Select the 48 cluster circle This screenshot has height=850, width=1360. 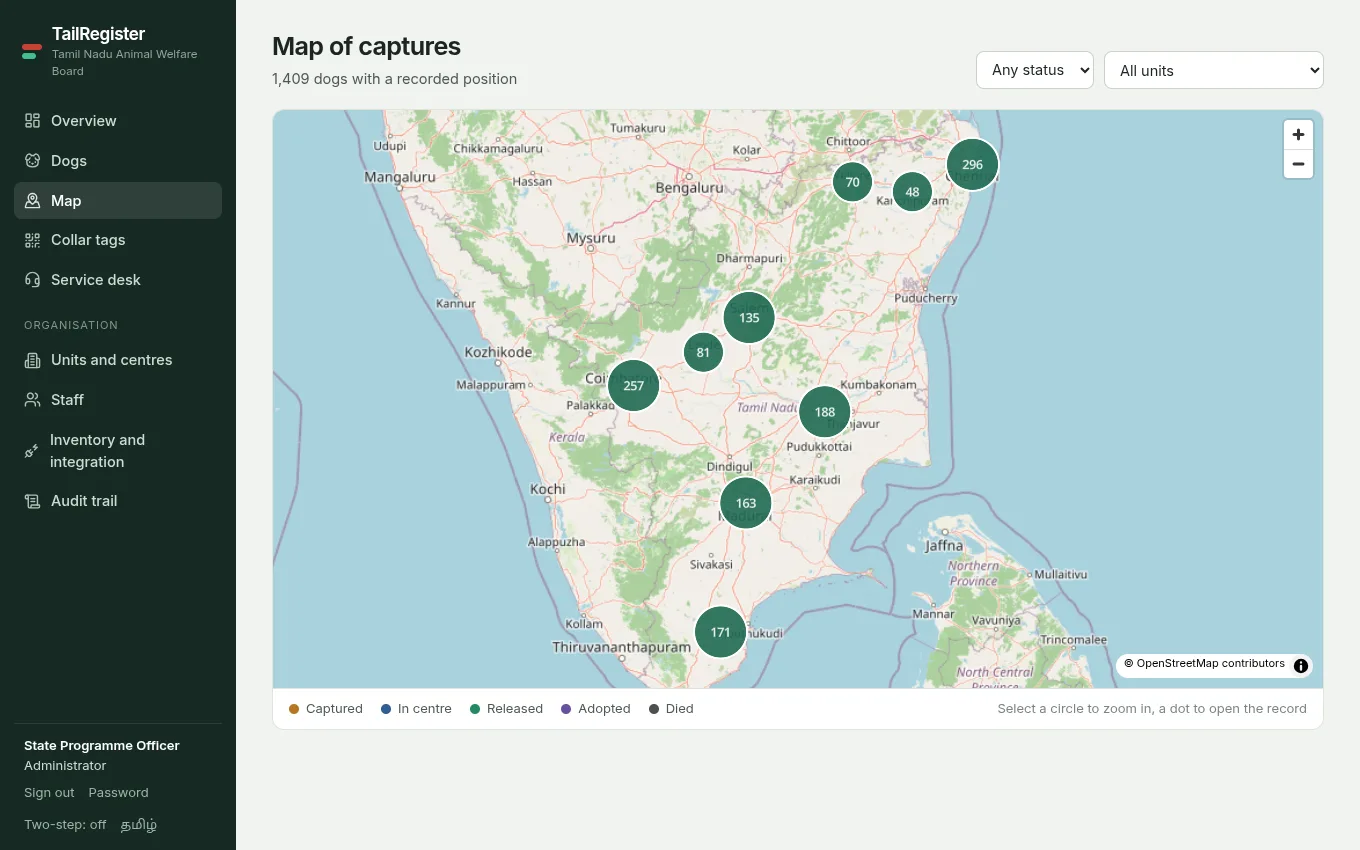(912, 192)
